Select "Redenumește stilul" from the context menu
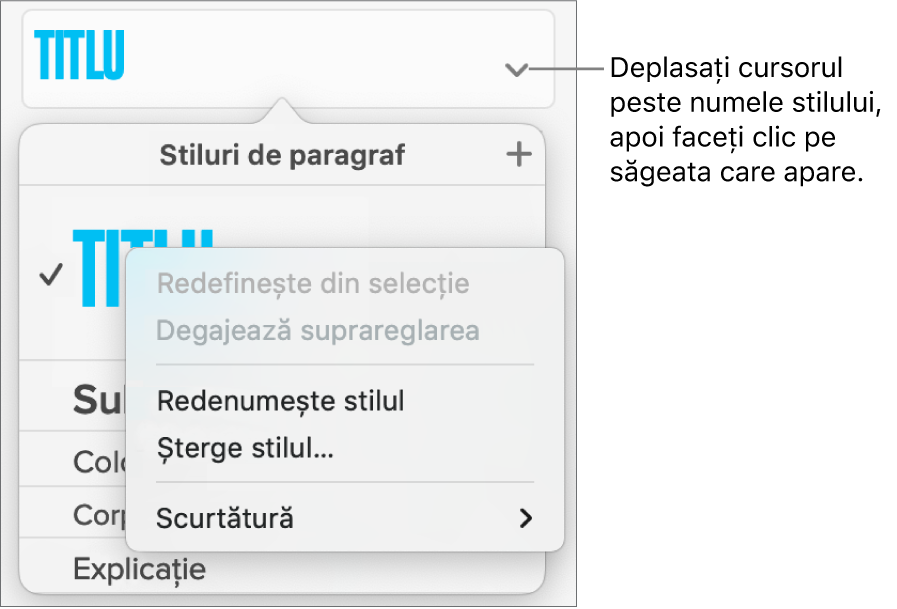The image size is (897, 609). coord(281,401)
